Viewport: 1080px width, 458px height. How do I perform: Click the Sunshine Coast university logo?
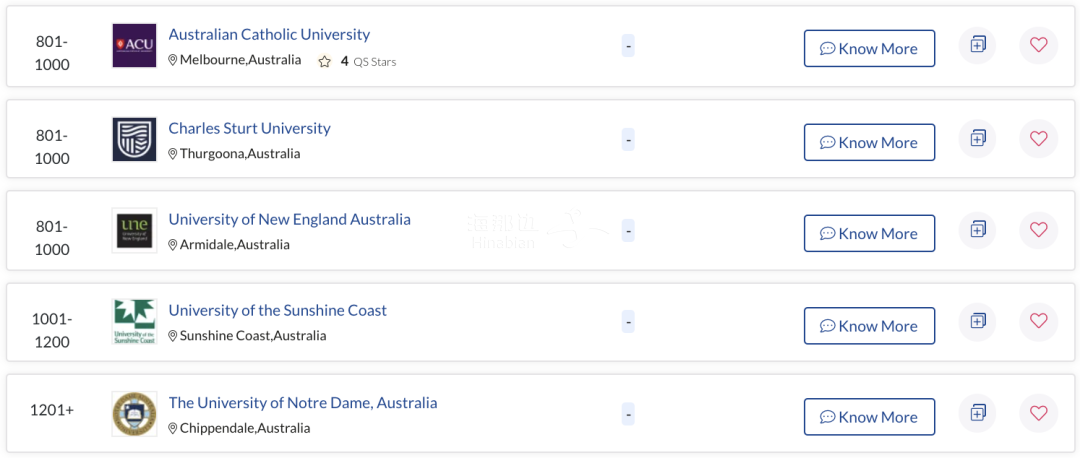(x=134, y=322)
